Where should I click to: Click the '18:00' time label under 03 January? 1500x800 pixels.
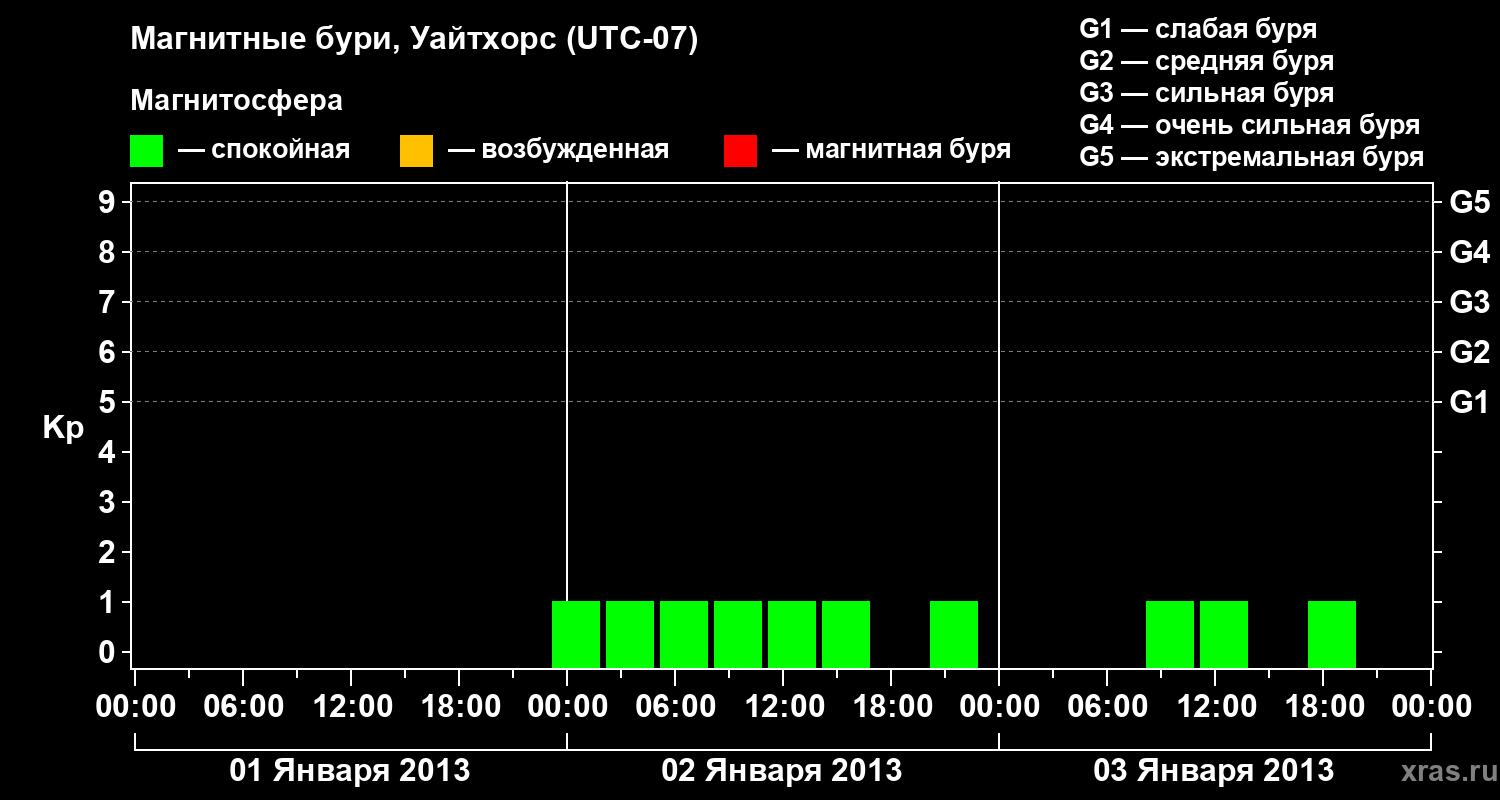point(1323,707)
